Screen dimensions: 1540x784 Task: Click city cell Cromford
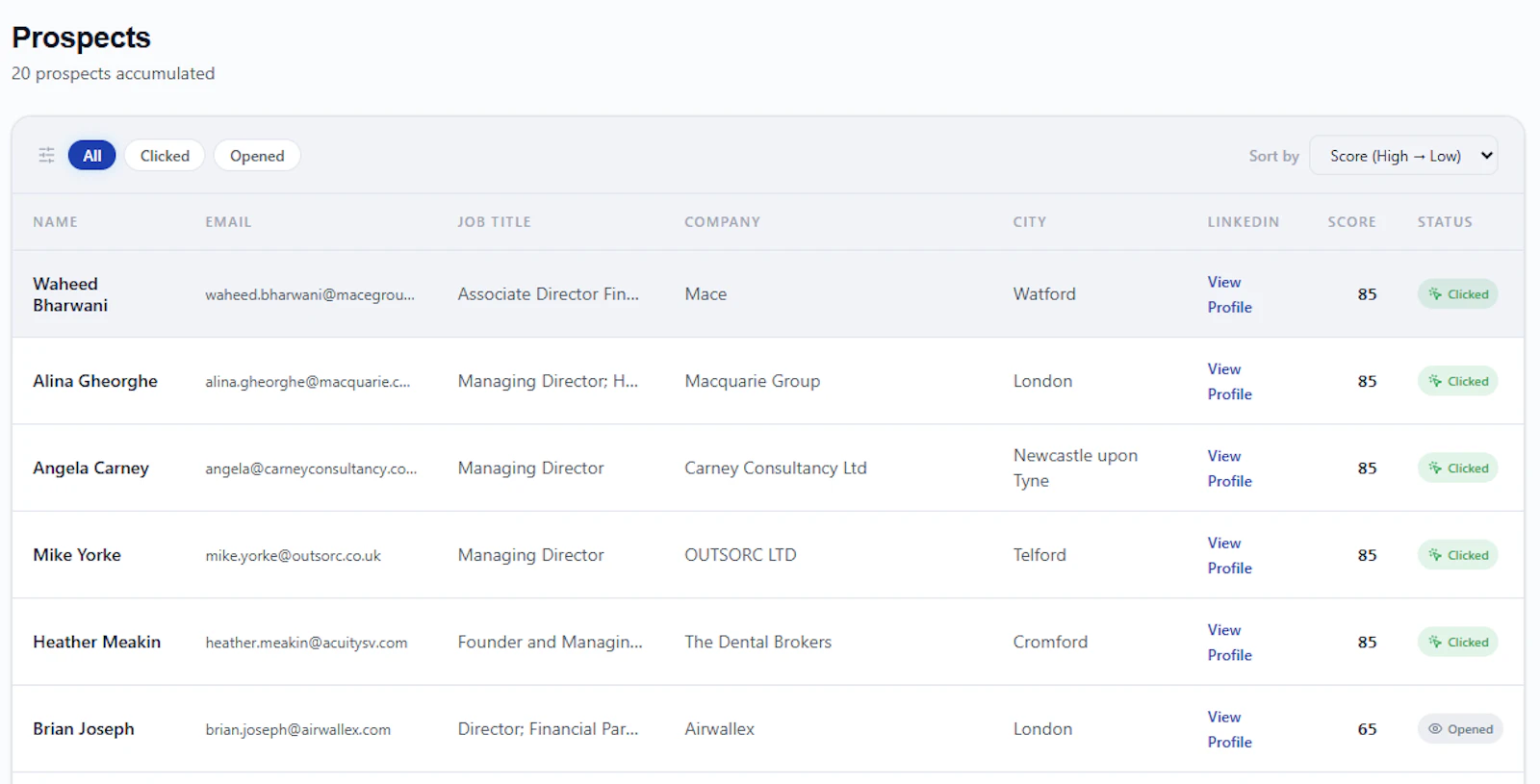pos(1050,642)
